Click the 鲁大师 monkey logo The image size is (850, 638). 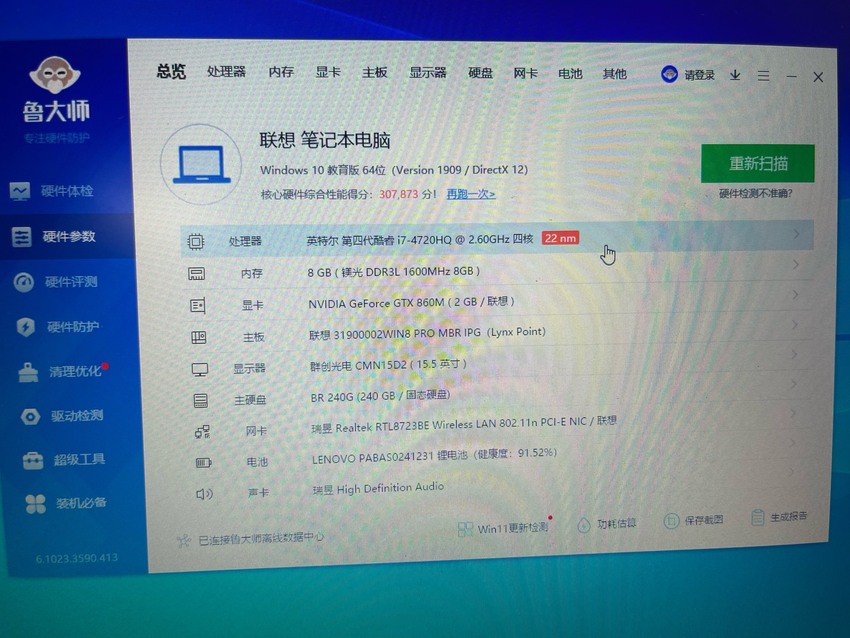coord(55,74)
